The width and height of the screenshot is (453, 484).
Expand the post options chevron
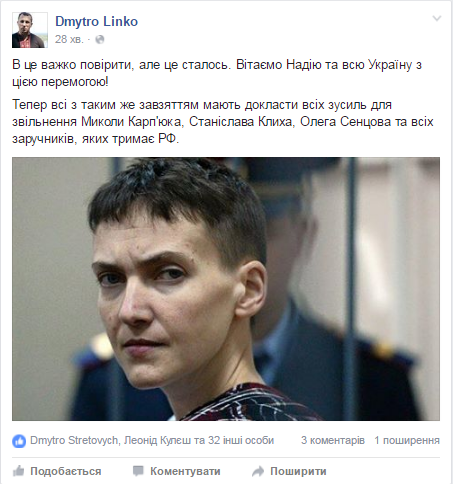tap(437, 18)
